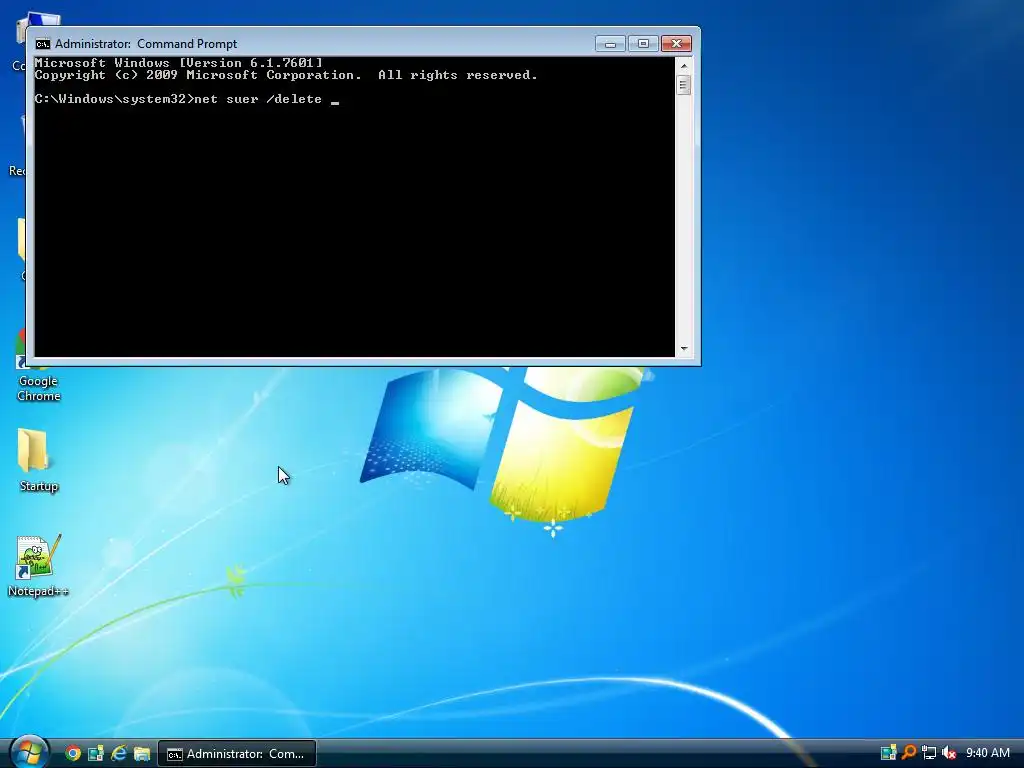
Task: Click the Command Prompt scrollbar up arrow
Action: [684, 65]
